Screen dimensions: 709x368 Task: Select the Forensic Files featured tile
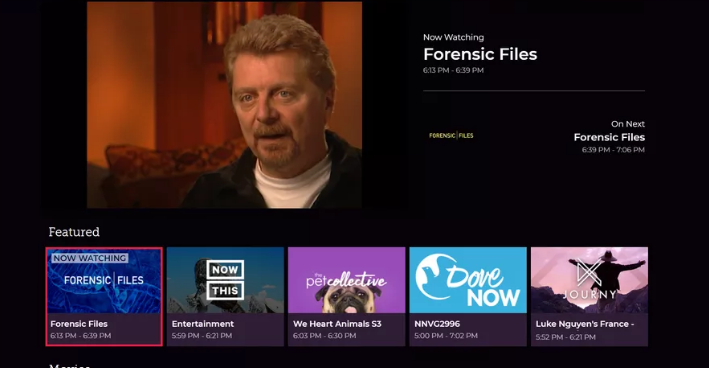[x=104, y=297]
